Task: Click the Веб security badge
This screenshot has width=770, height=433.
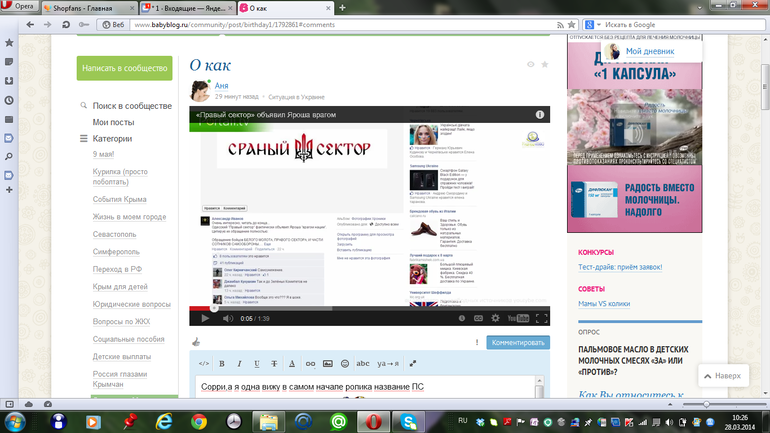Action: (113, 25)
